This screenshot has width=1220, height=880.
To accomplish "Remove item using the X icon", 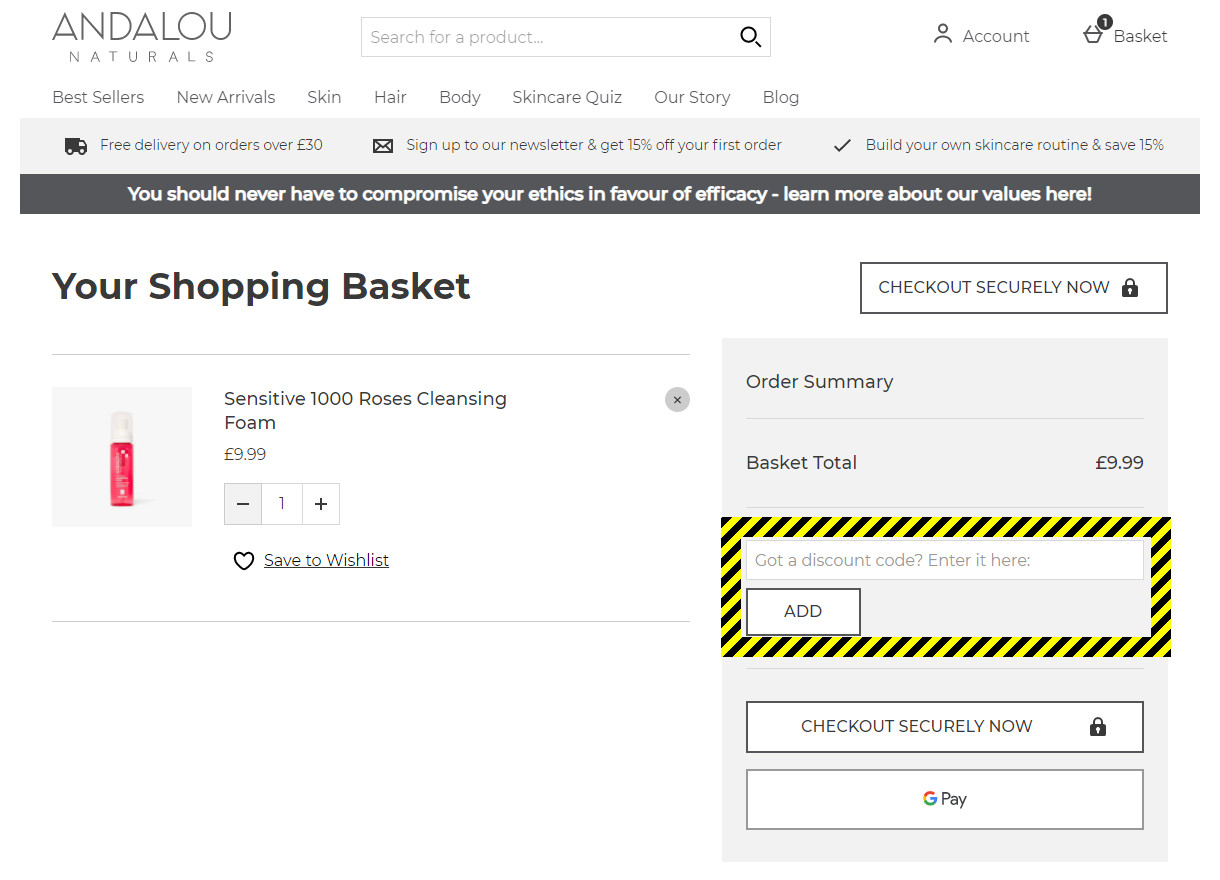I will point(677,400).
